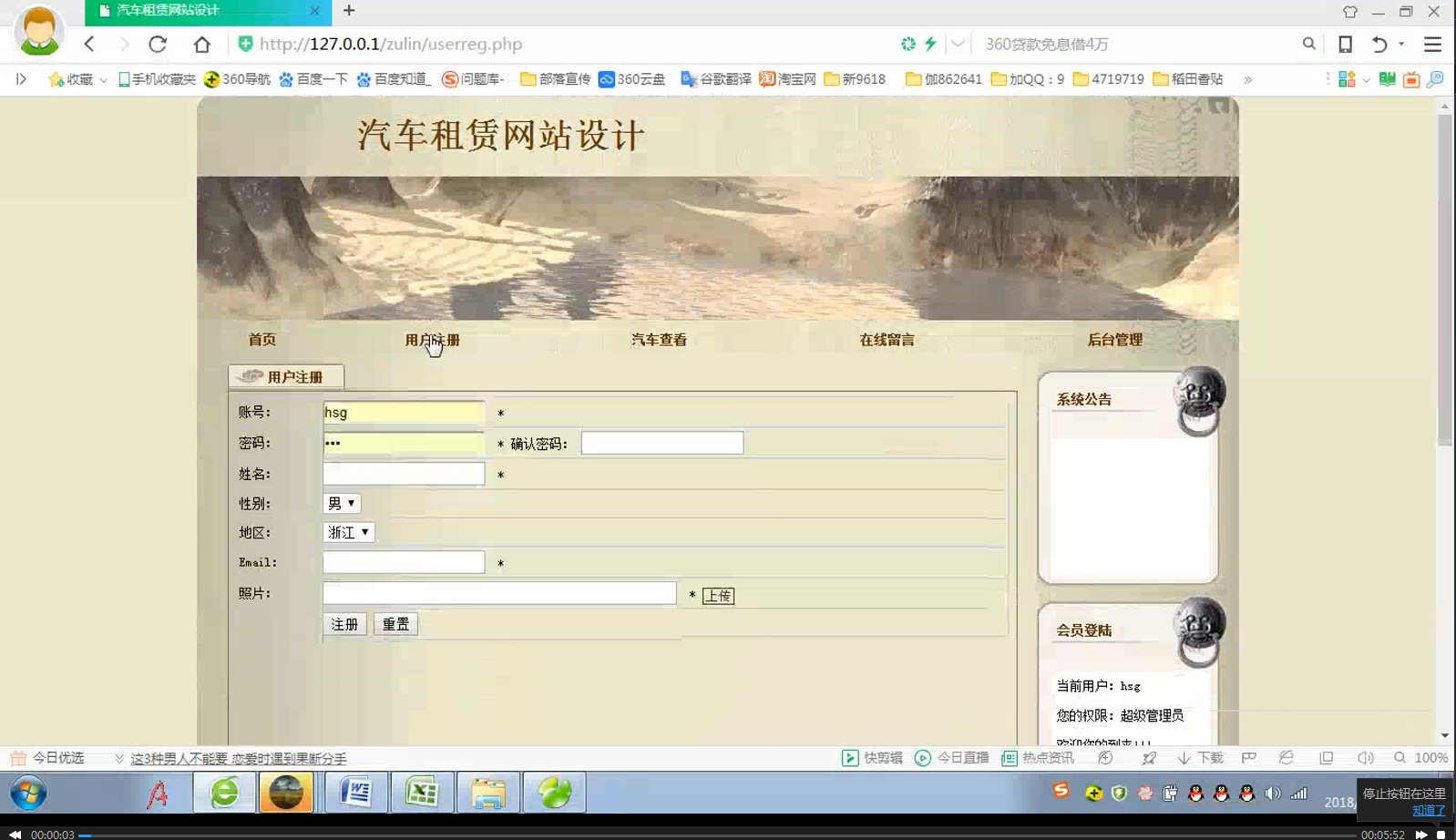Open the 360云盘 bookmark
The width and height of the screenshot is (1456, 840).
coord(632,79)
